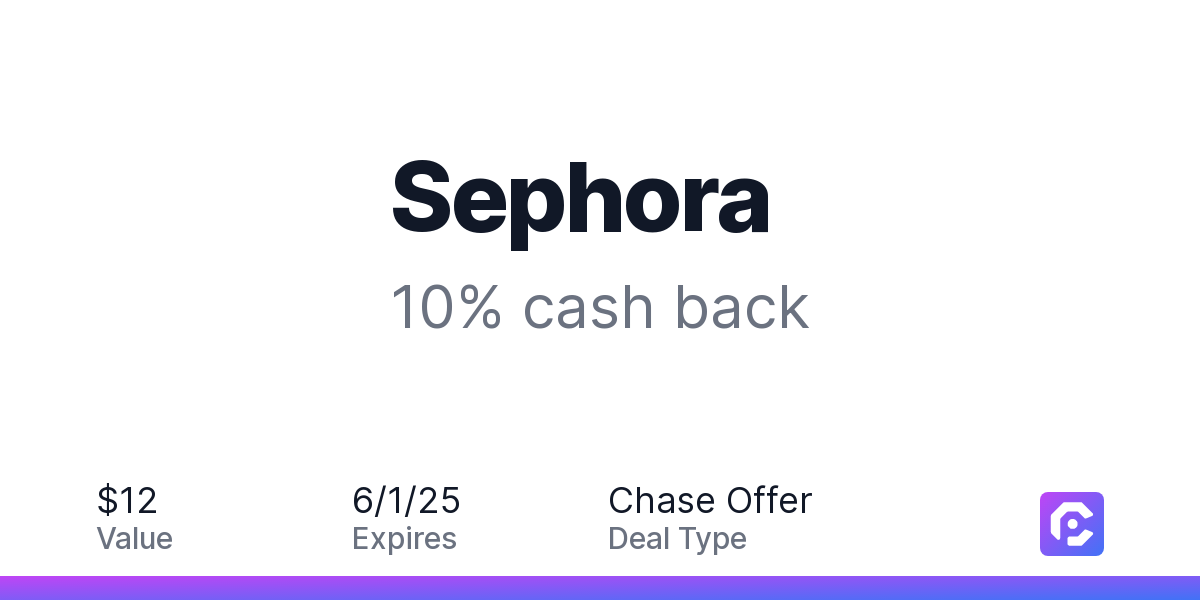Viewport: 1200px width, 600px height.
Task: Click the Deal Type label
Action: (677, 539)
